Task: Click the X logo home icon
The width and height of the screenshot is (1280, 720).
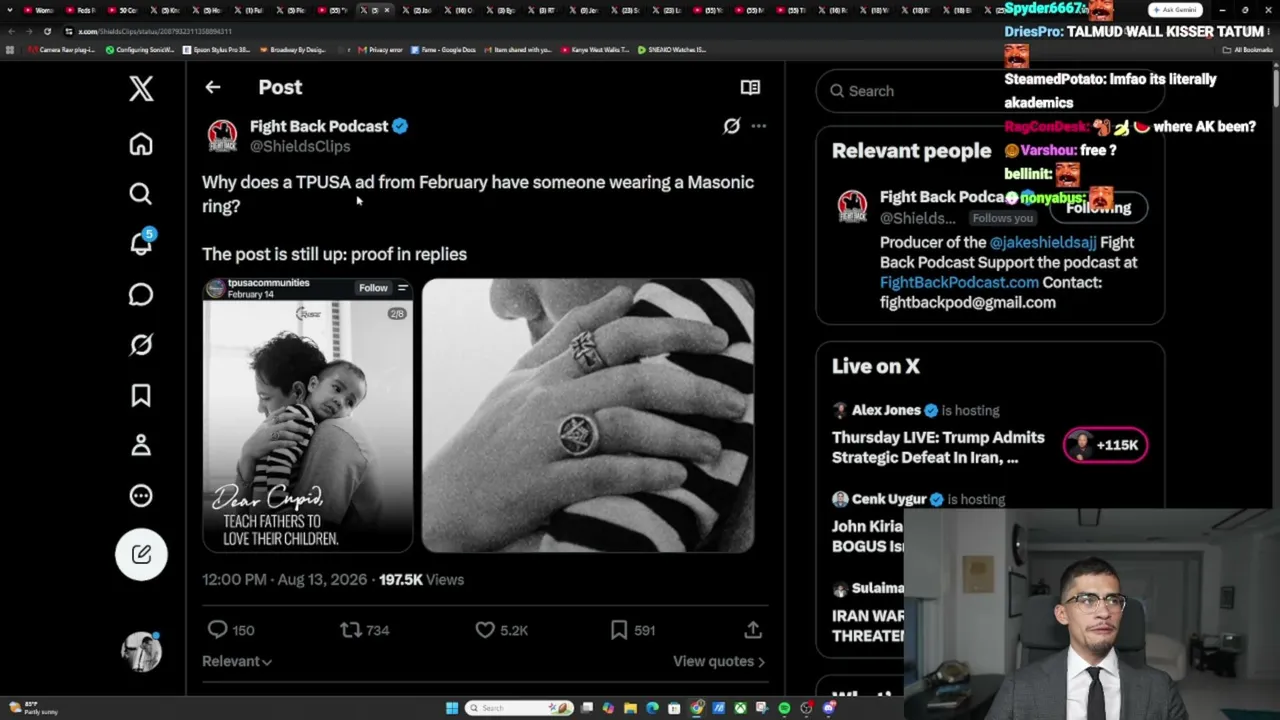Action: [x=141, y=88]
